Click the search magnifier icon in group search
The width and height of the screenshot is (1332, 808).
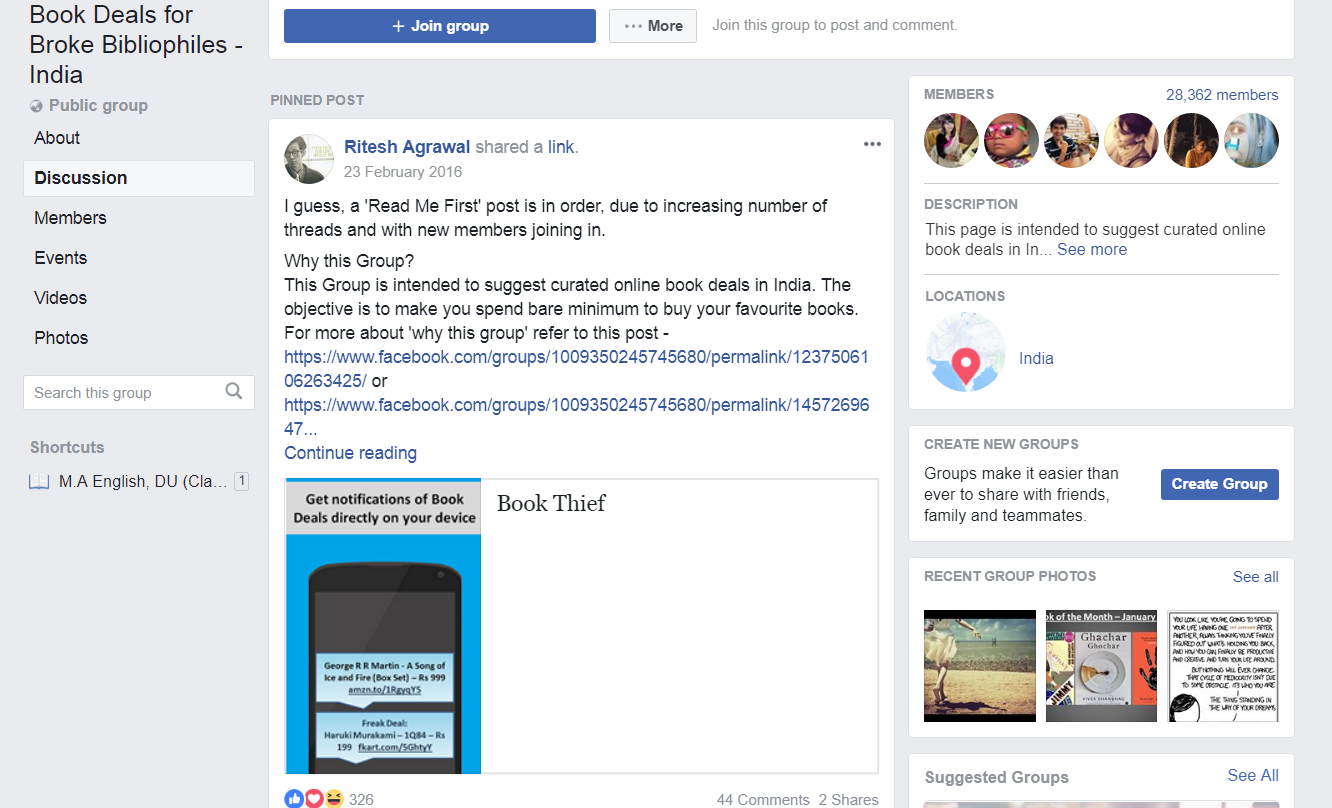point(233,391)
